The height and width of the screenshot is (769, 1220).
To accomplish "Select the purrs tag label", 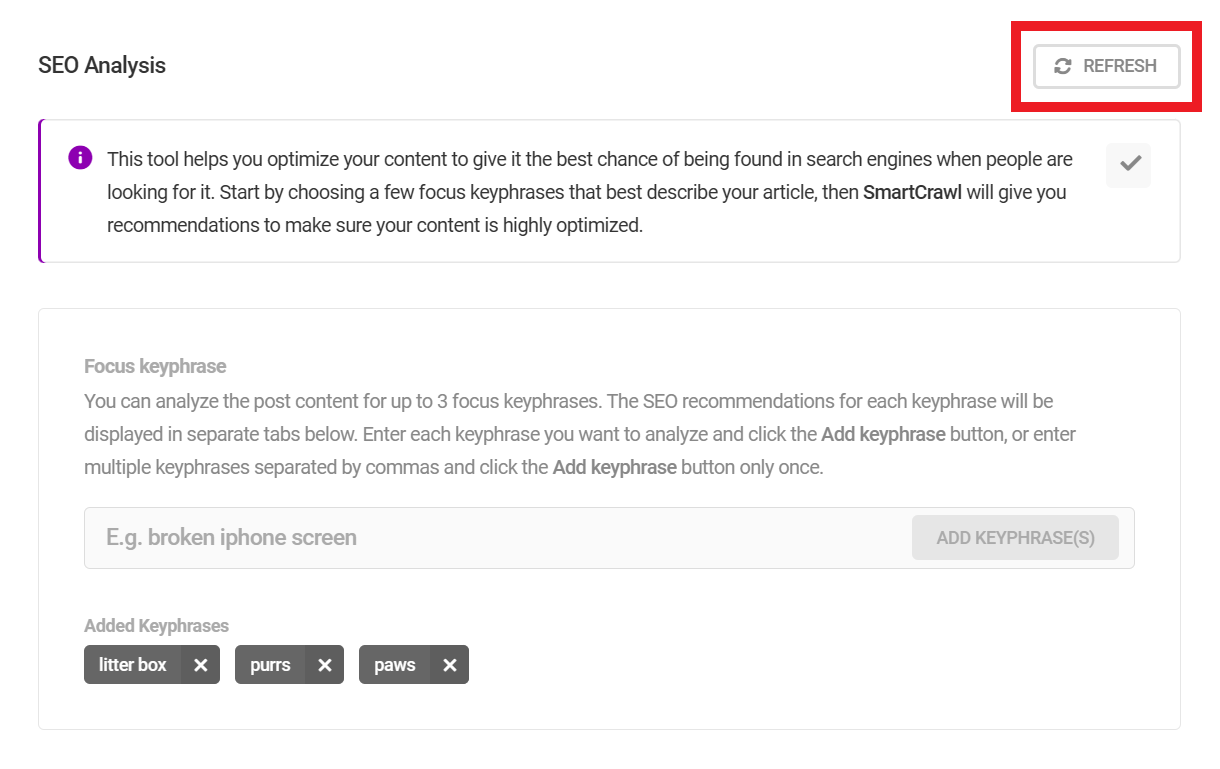I will 270,665.
